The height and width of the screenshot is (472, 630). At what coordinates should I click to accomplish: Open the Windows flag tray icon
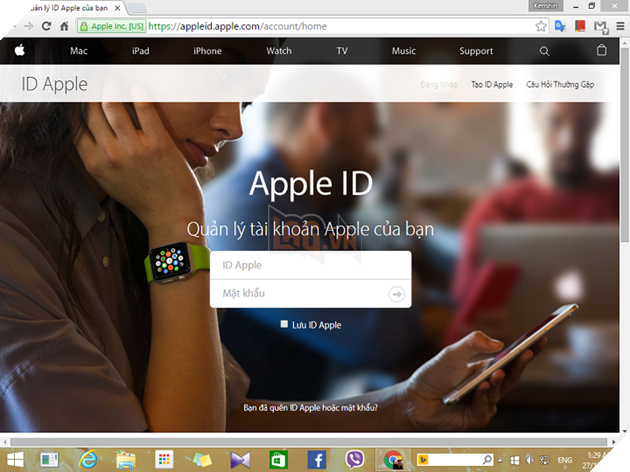point(515,460)
